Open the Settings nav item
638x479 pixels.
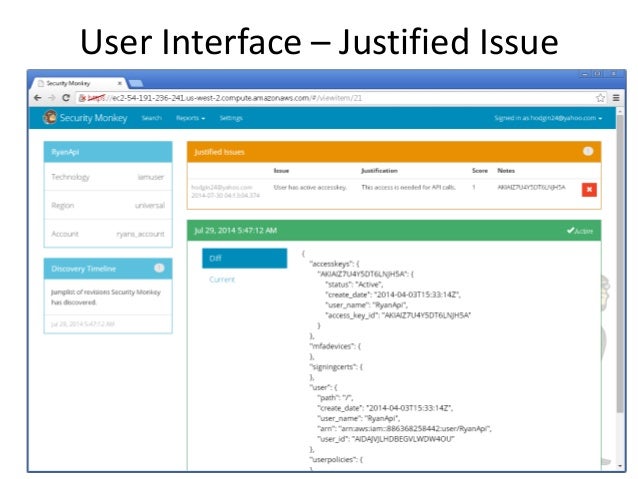[x=231, y=118]
